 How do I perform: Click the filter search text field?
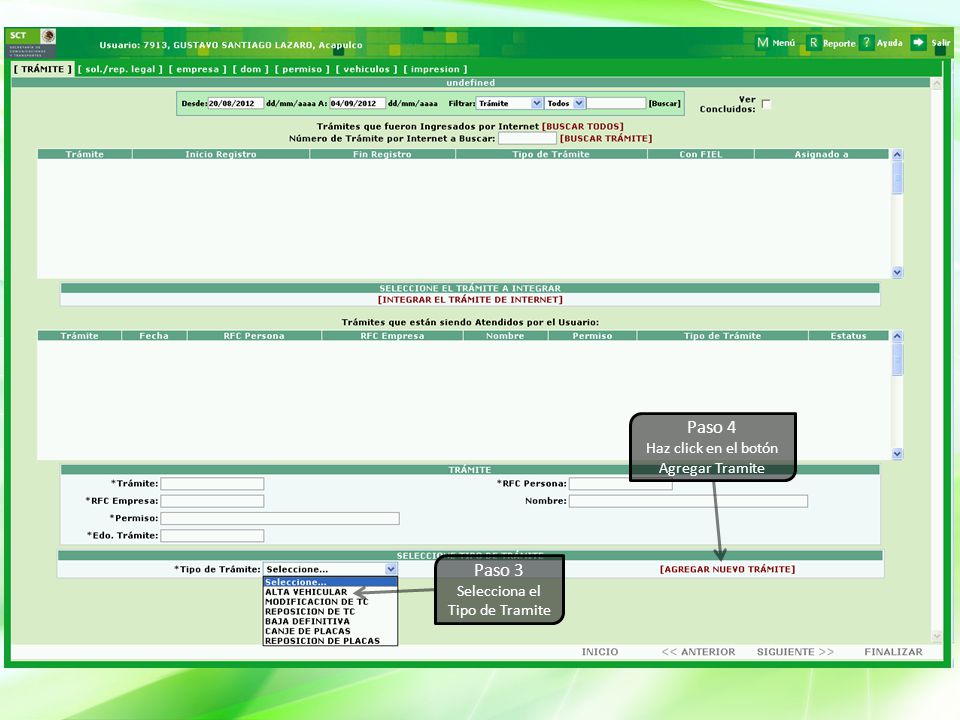(x=616, y=103)
